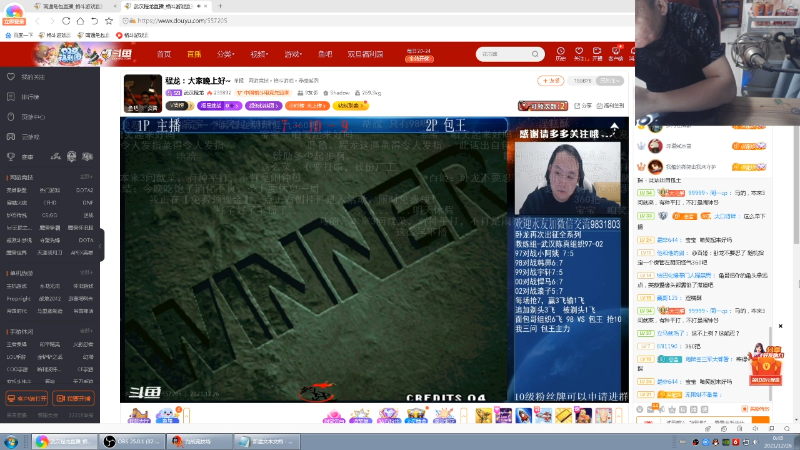Viewport: 800px width, 450px height.
Task: Click the yellow badge button with red dot
Action: pyautogui.click(x=350, y=106)
